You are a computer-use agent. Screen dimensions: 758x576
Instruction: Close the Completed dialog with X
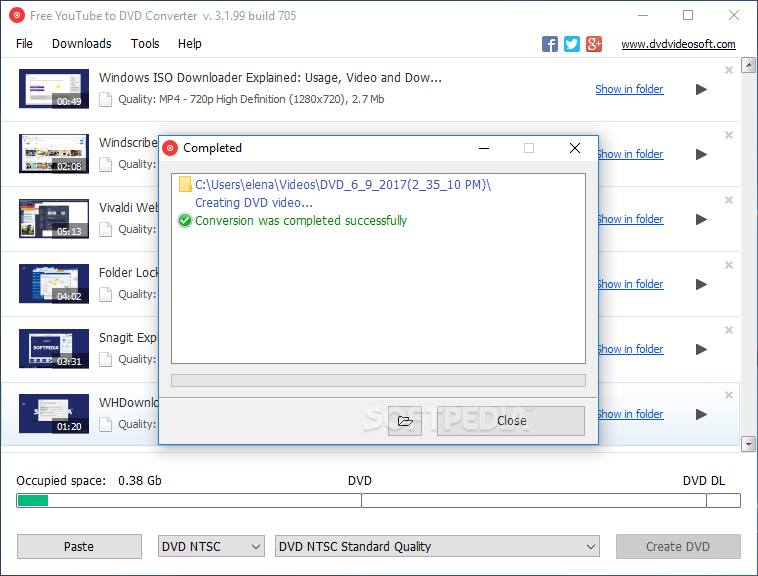coord(575,148)
